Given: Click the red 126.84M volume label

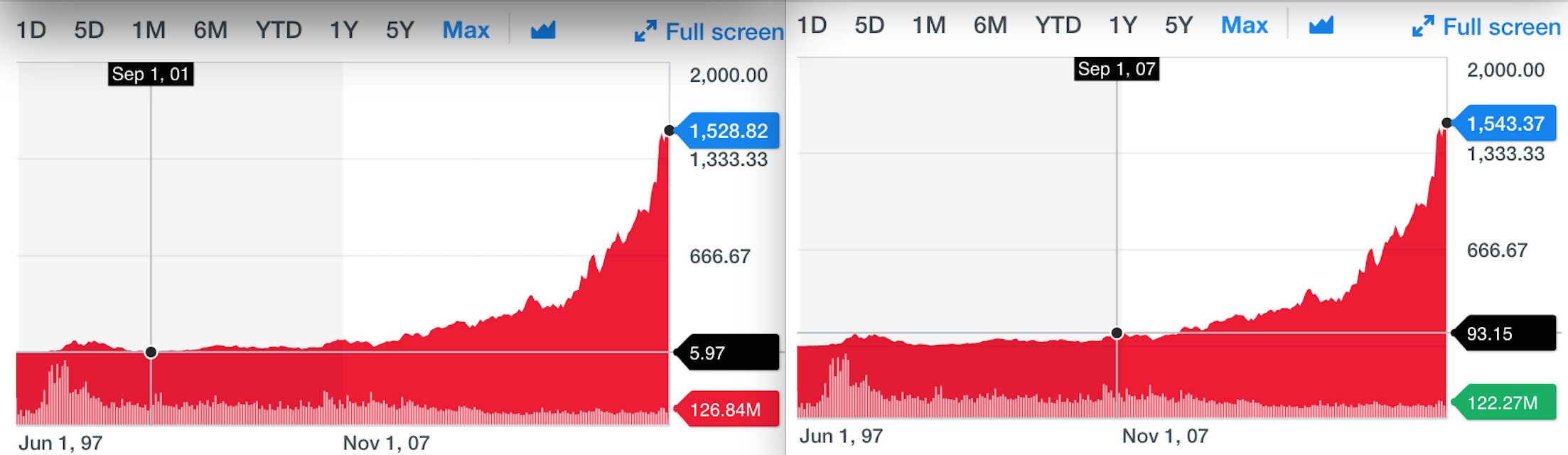Looking at the screenshot, I should pyautogui.click(x=726, y=409).
